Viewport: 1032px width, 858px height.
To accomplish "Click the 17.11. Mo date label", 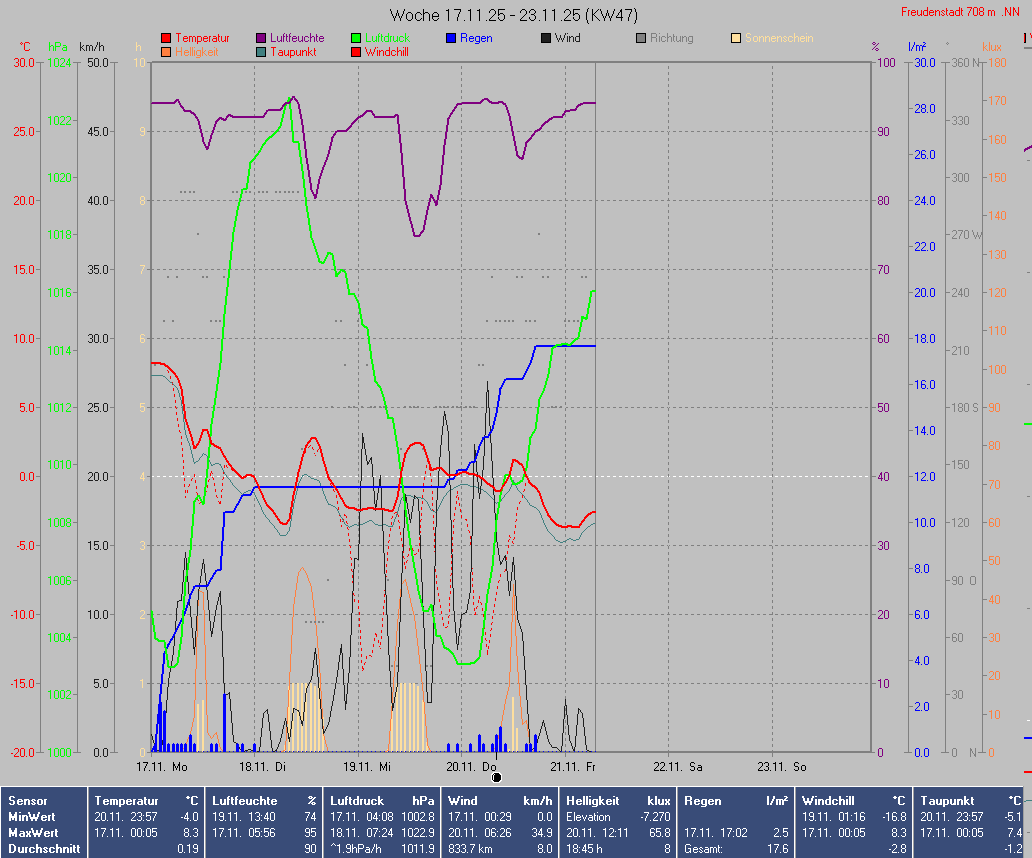I will [162, 767].
